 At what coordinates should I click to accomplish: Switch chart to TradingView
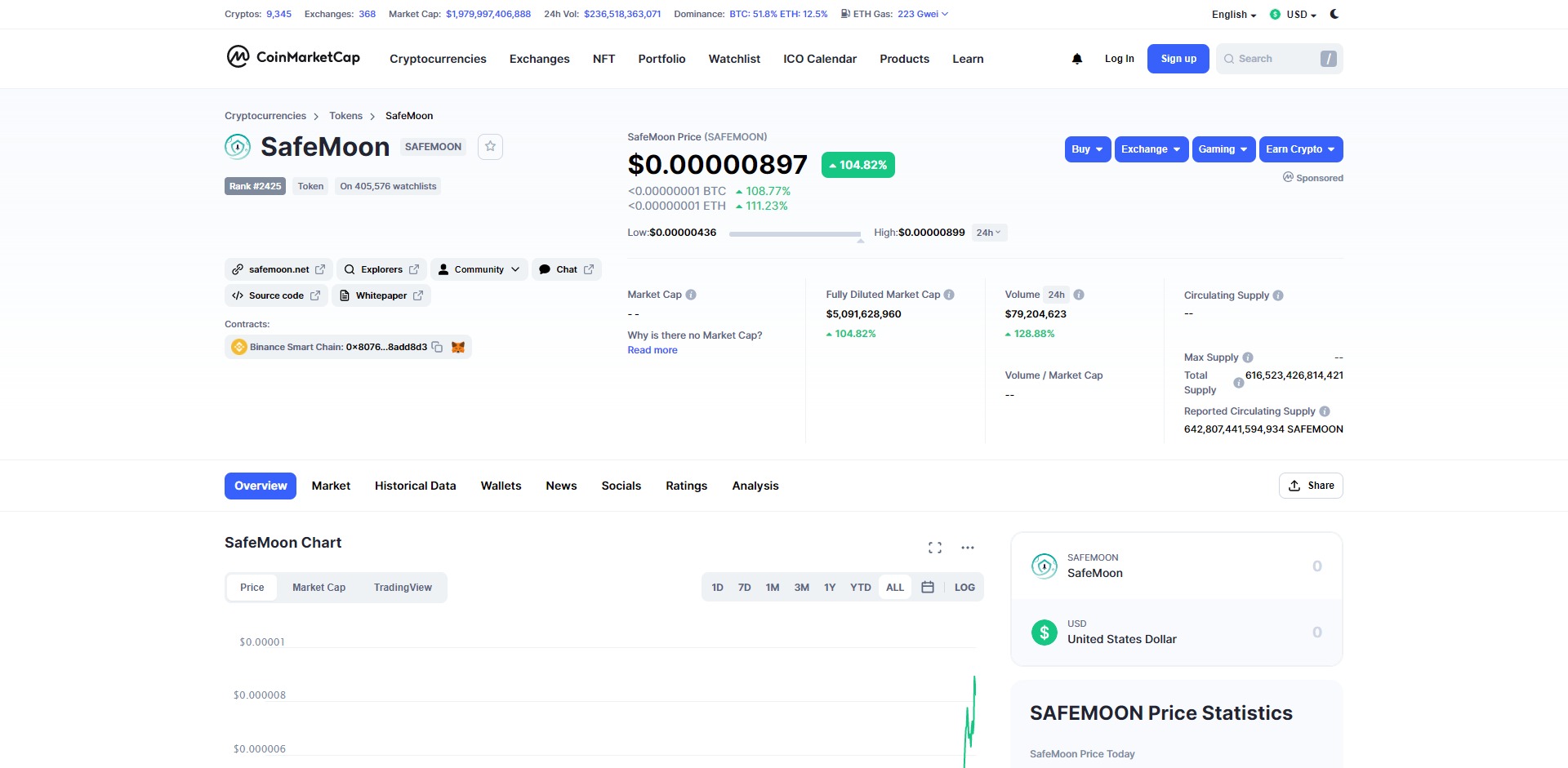(x=403, y=588)
